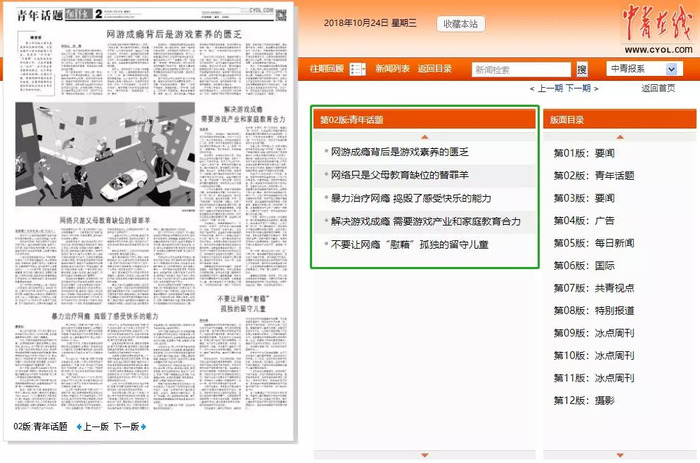Open the calendar icon beside 往期回顾
Viewport: 700px width, 463px height.
358,69
